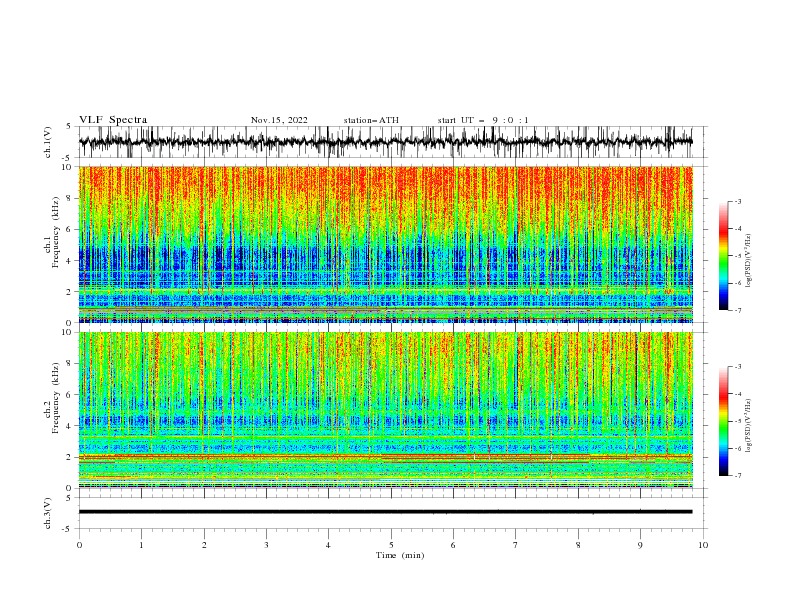Click the lower color bar's log(PSD) label
Viewport: 792px width, 612px height.
[x=748, y=426]
